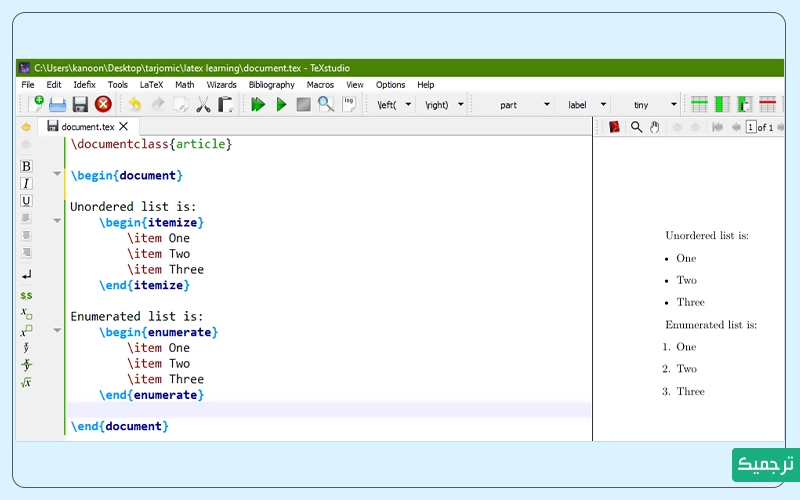Collapse the itemize environment fold arrow
Image resolution: width=800 pixels, height=500 pixels.
click(x=57, y=223)
